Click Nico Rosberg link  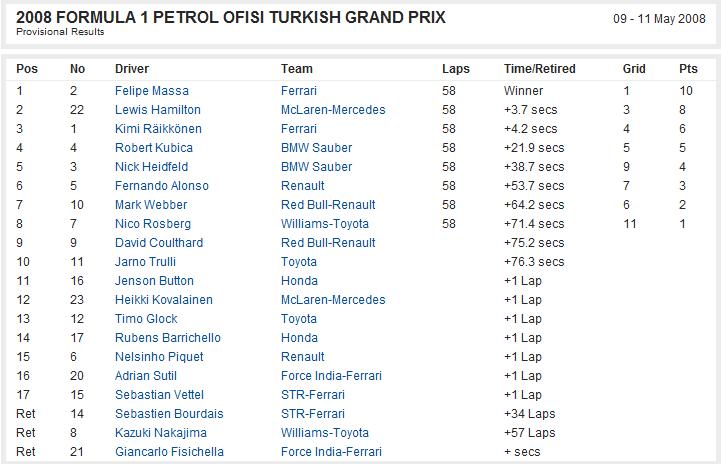[x=152, y=224]
